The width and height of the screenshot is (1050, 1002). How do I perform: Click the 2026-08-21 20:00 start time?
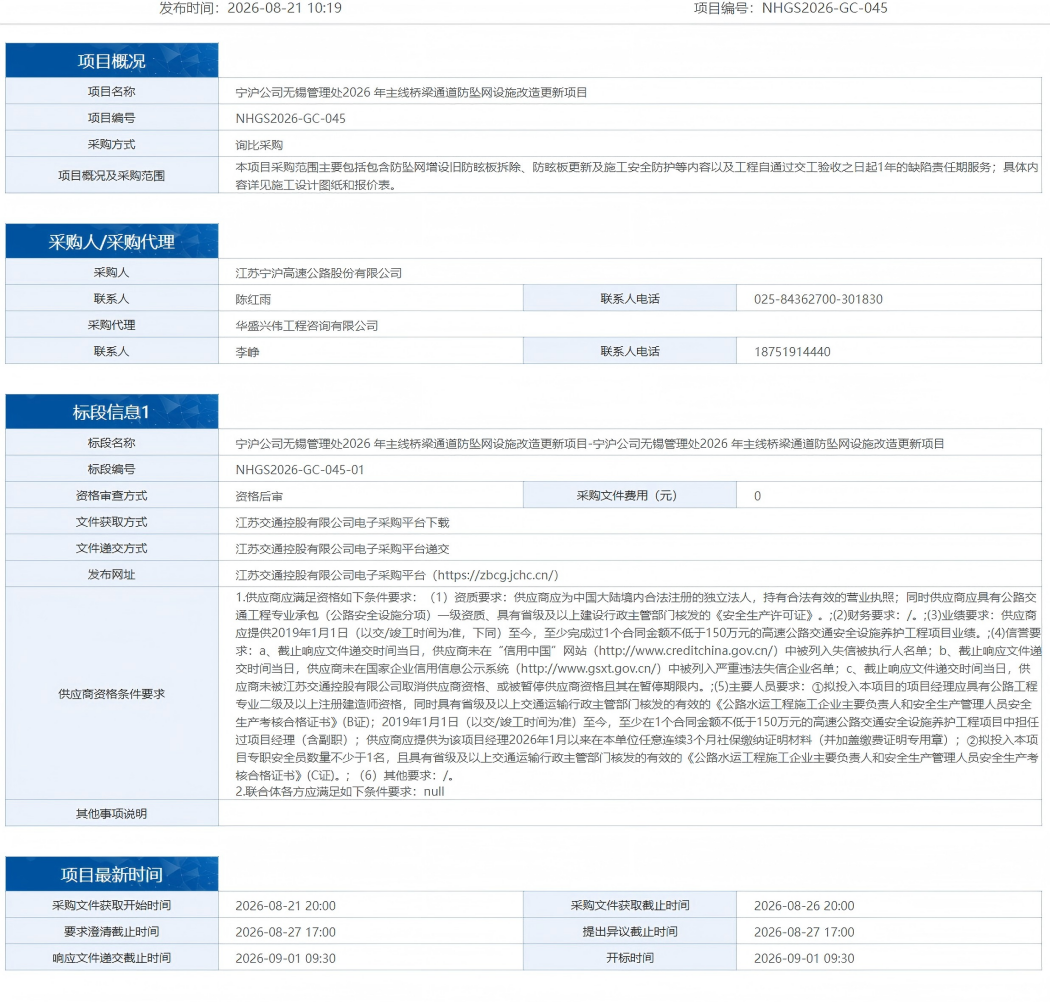285,906
